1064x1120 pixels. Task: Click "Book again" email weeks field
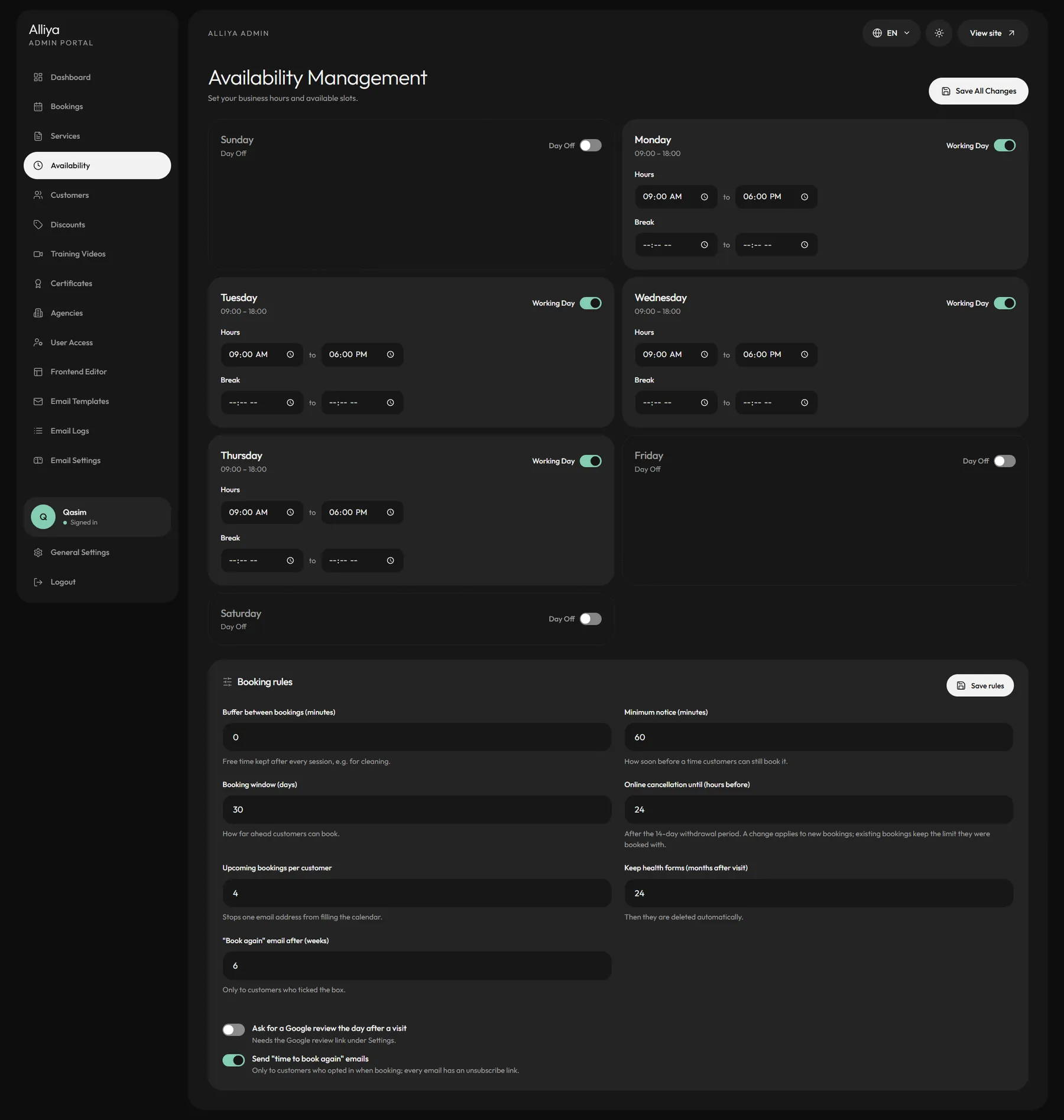click(417, 966)
